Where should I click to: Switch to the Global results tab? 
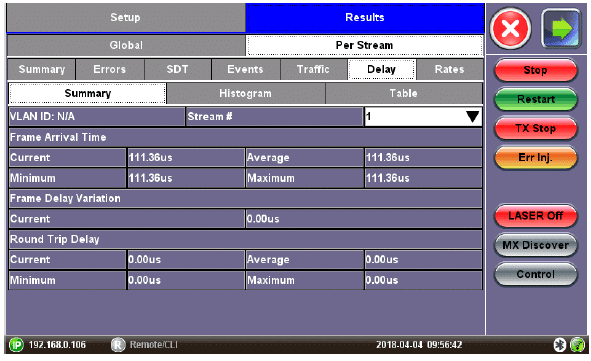[x=126, y=45]
